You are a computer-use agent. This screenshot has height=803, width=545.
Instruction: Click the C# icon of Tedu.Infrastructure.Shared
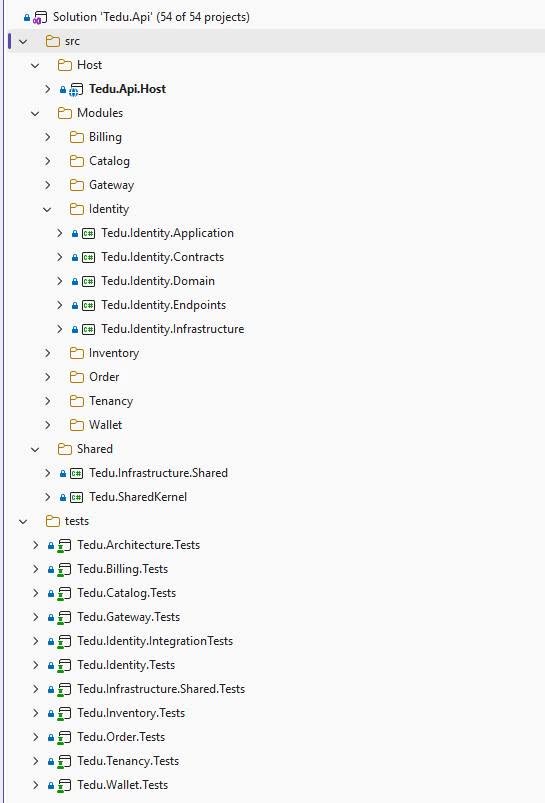pos(76,474)
